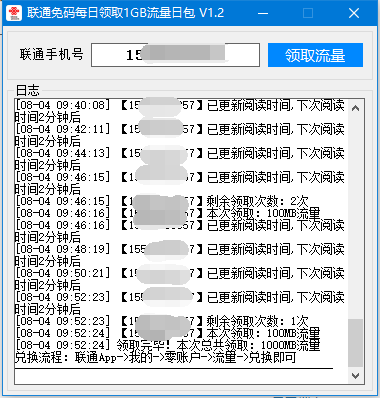This screenshot has height=398, width=380.
Task: Click the window title 联通免码每日领取1GB流量日包 V1.2
Action: pos(125,13)
